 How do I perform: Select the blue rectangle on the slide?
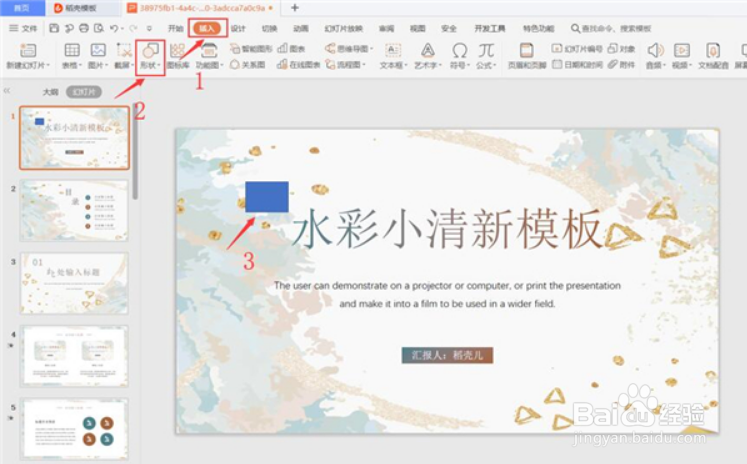tap(267, 197)
